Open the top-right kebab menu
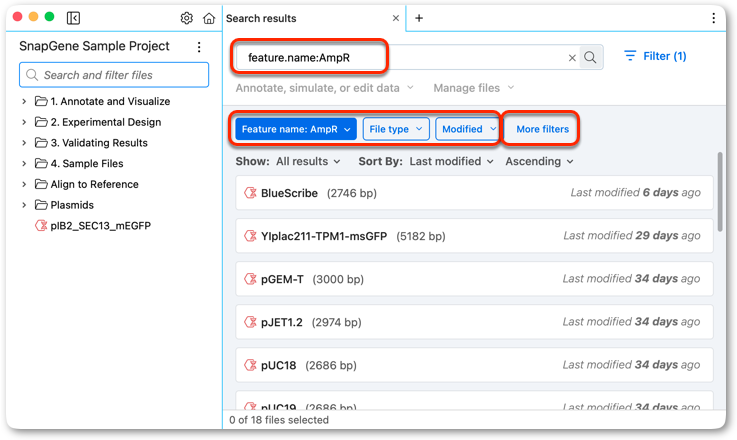Screen dimensions: 737x440 pos(713,18)
